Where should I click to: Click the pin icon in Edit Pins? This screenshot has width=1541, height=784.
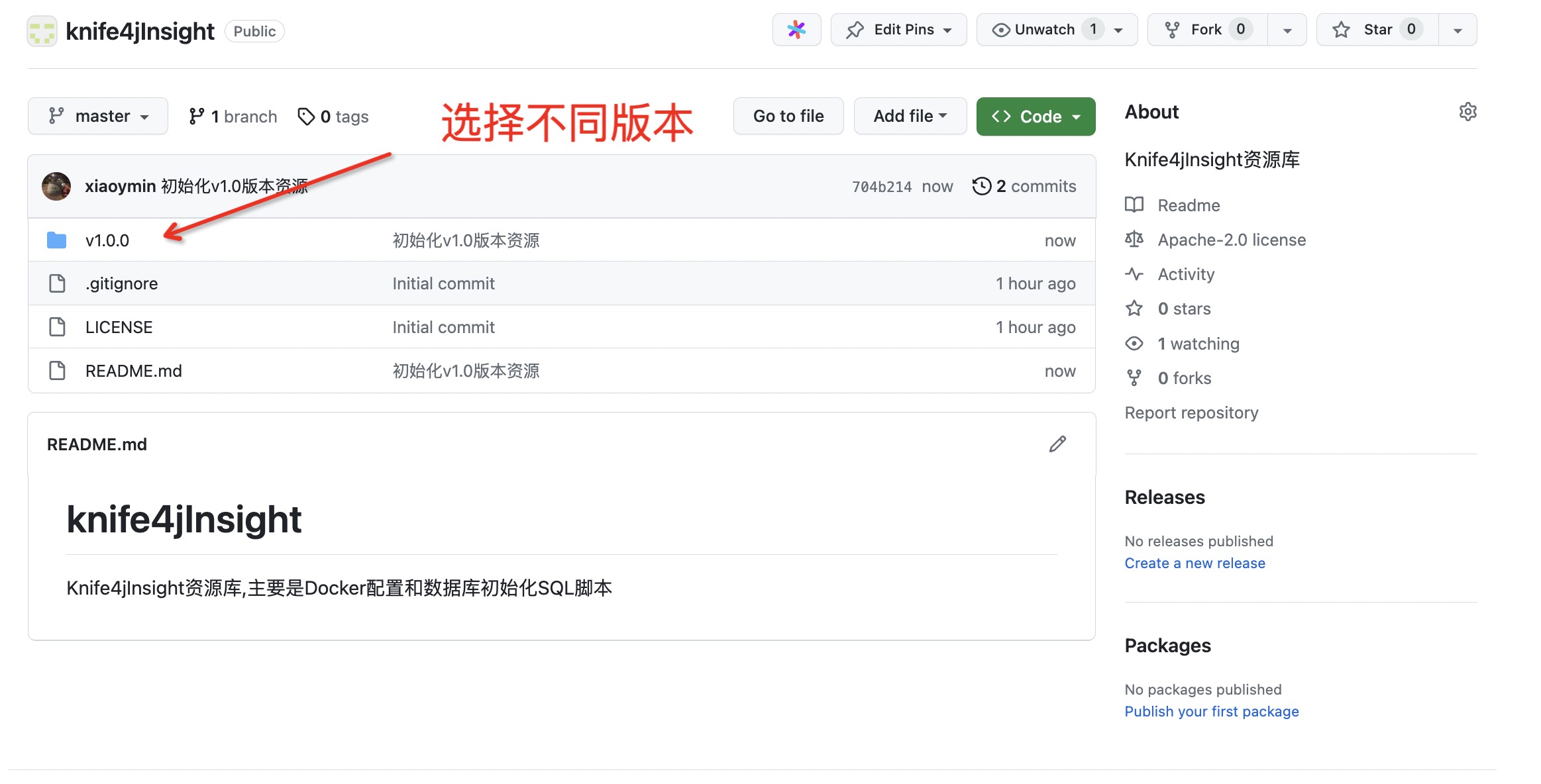(x=855, y=30)
